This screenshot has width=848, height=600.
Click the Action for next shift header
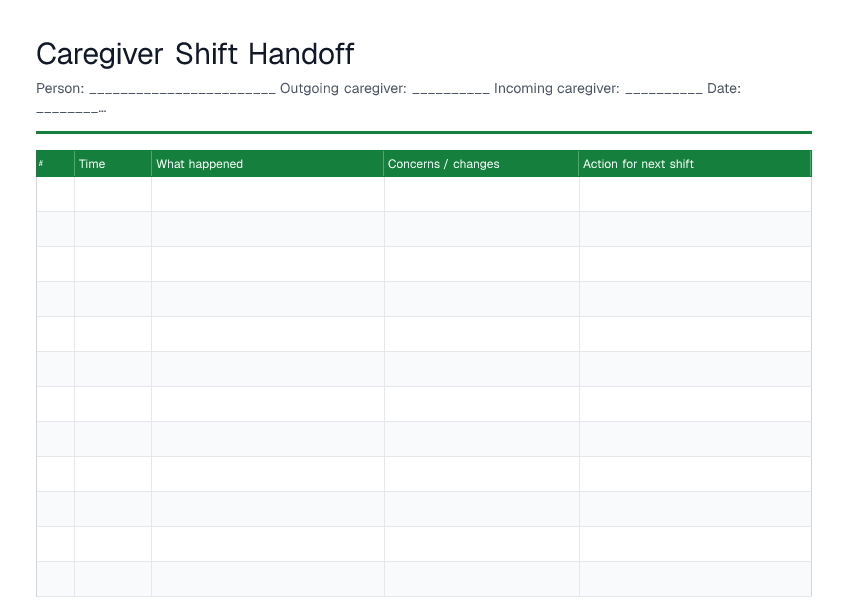tap(695, 163)
